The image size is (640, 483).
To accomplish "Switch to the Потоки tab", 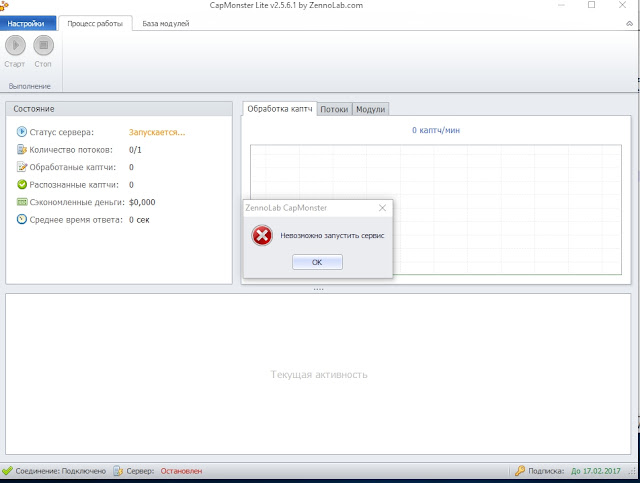I will pos(334,109).
